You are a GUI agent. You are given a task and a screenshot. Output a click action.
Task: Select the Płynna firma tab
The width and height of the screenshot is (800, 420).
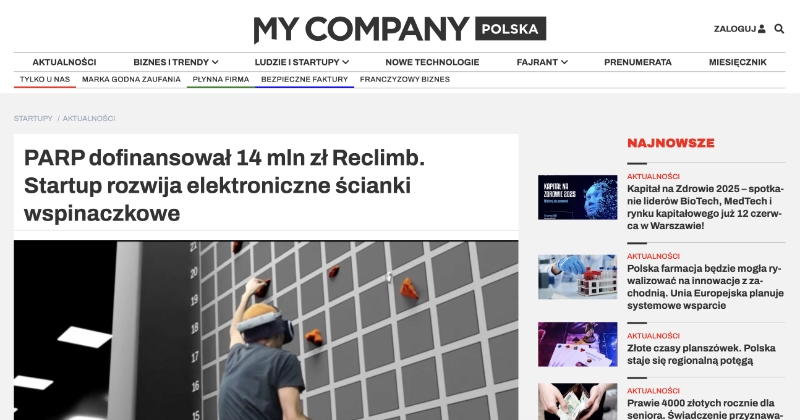pos(221,80)
